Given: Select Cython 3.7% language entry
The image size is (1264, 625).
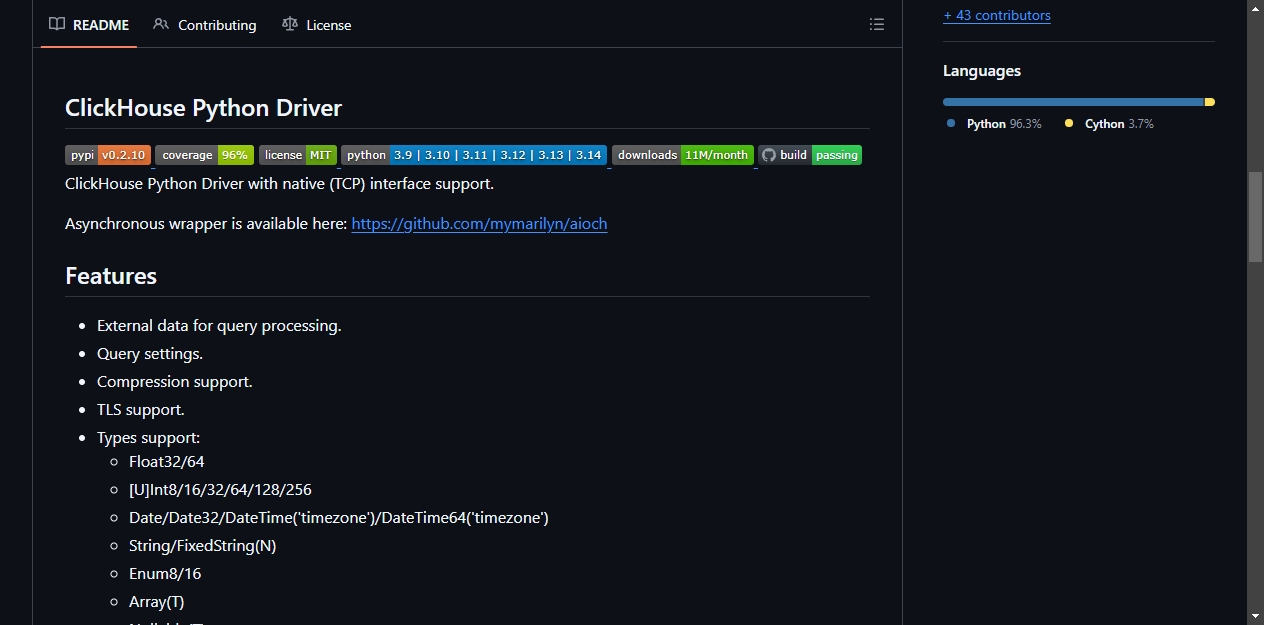Looking at the screenshot, I should [1109, 124].
